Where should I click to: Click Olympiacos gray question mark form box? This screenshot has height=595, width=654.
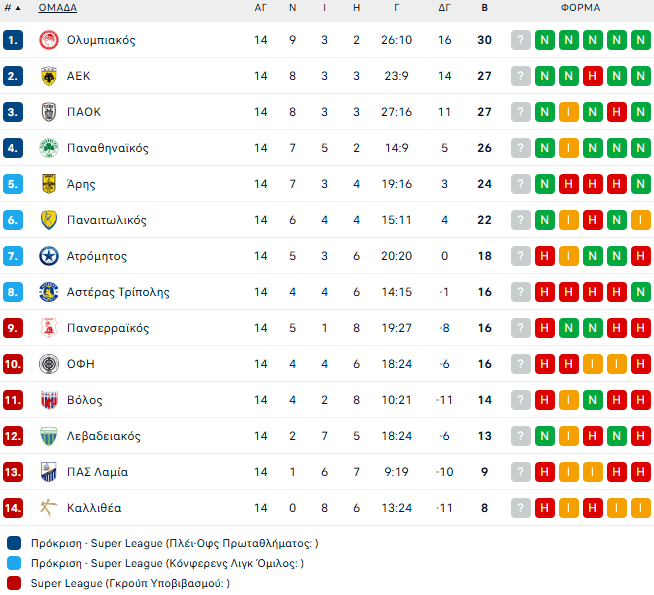(x=521, y=40)
